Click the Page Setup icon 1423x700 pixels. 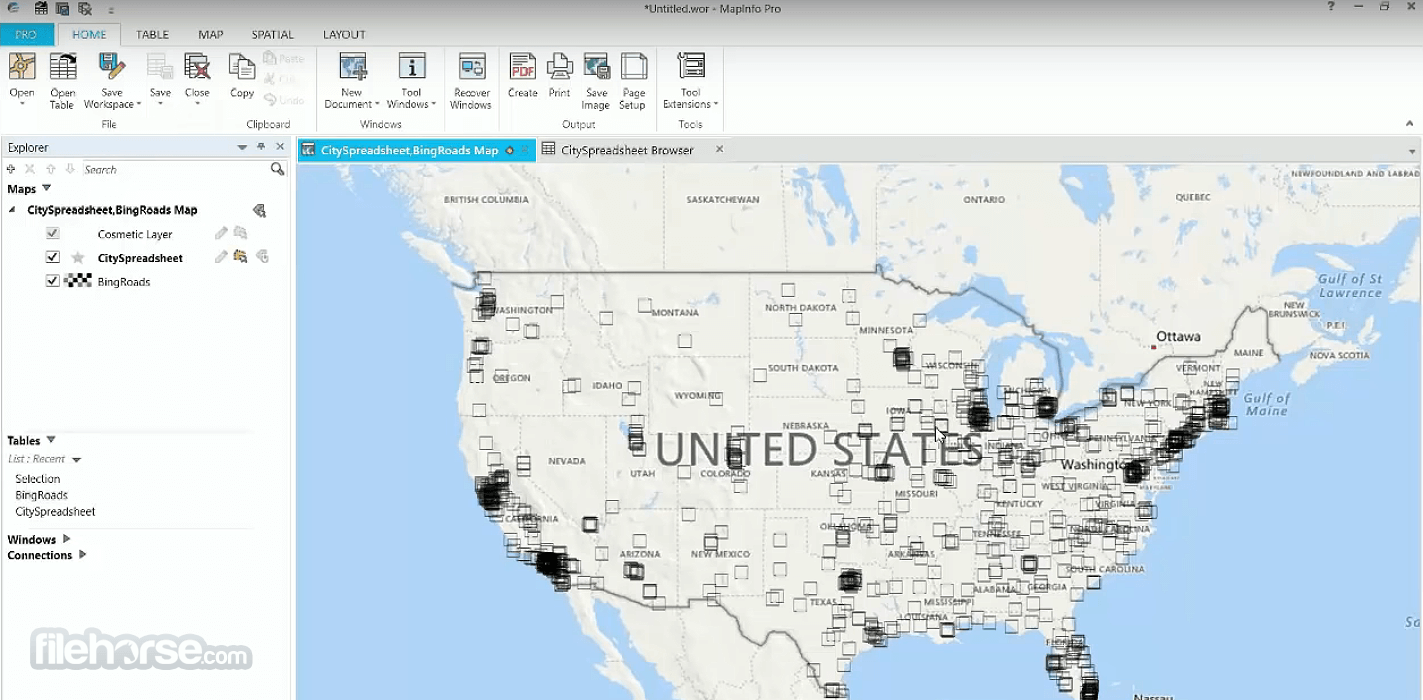click(633, 67)
